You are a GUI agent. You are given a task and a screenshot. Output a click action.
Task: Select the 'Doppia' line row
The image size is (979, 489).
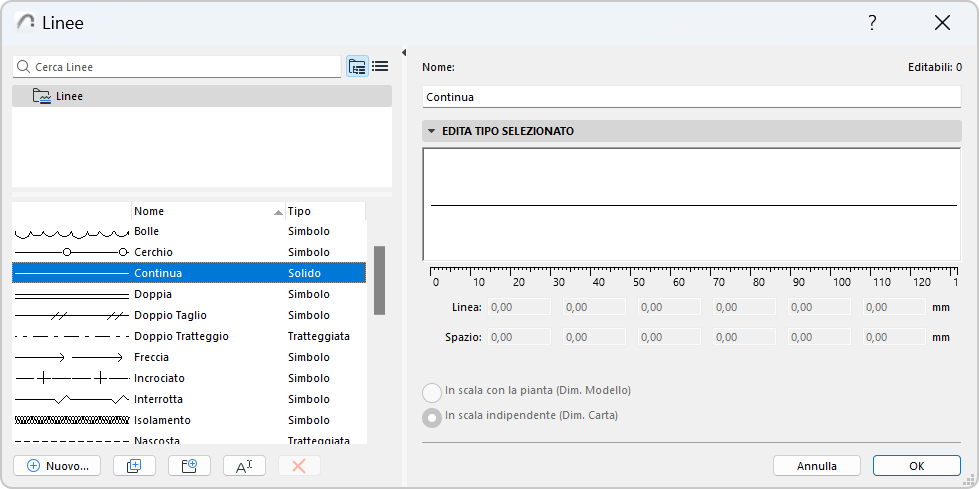(x=189, y=294)
